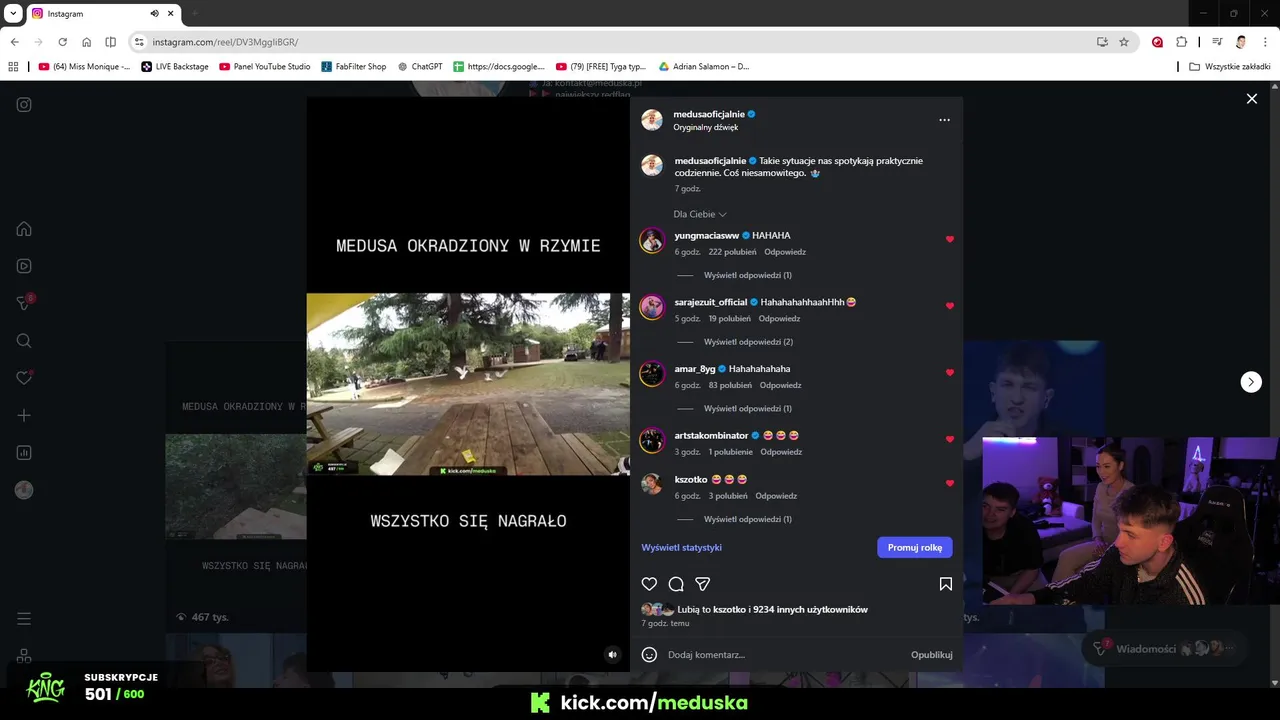Go back in browser history
The height and width of the screenshot is (720, 1280).
[15, 42]
